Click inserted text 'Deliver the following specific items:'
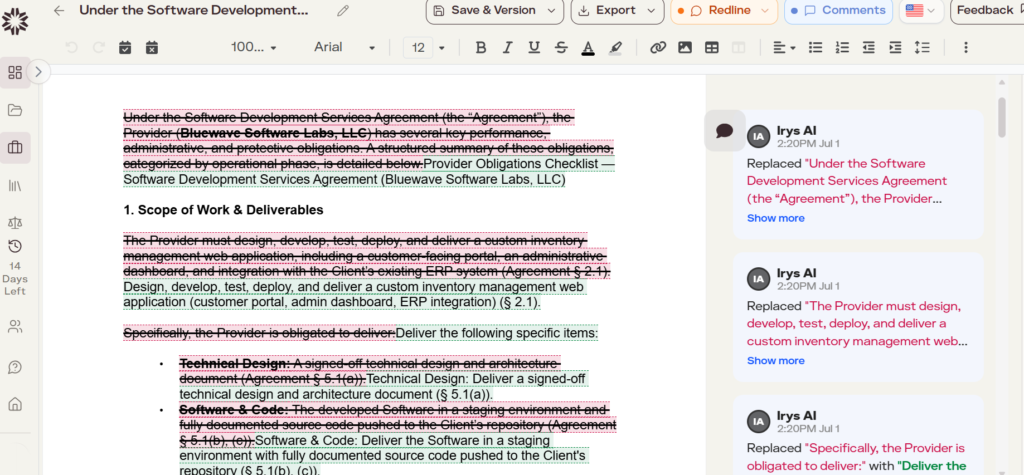 (x=497, y=333)
